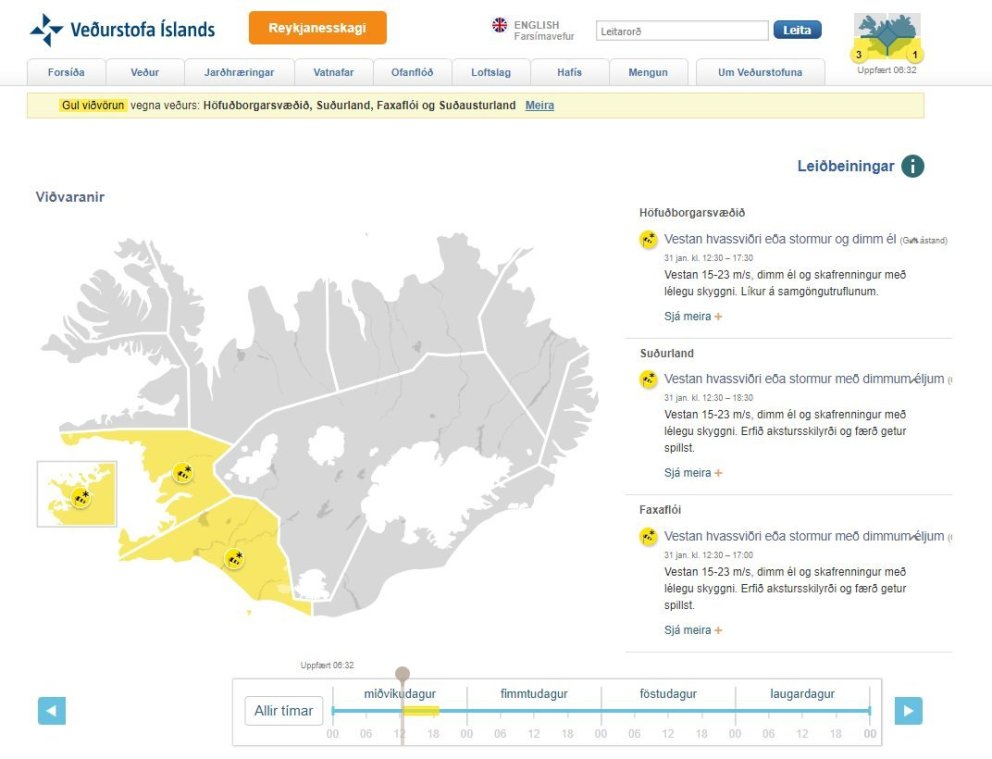The image size is (992, 759).
Task: Click the Veðurstofa Íslands logo
Action: pos(123,30)
